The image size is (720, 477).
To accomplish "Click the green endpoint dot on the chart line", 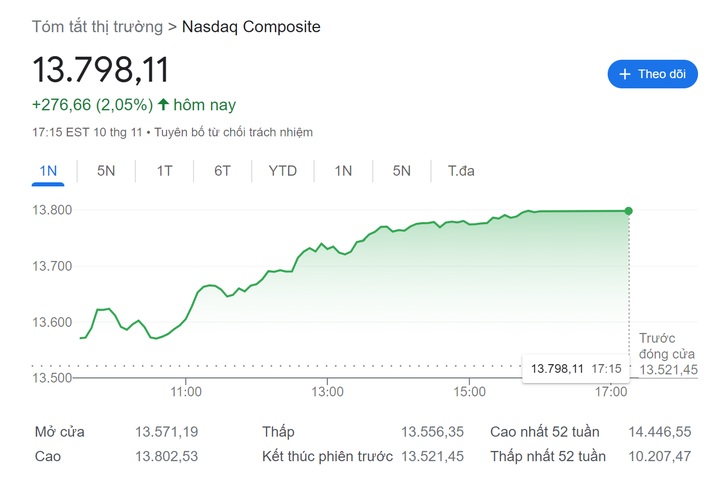I will click(628, 210).
